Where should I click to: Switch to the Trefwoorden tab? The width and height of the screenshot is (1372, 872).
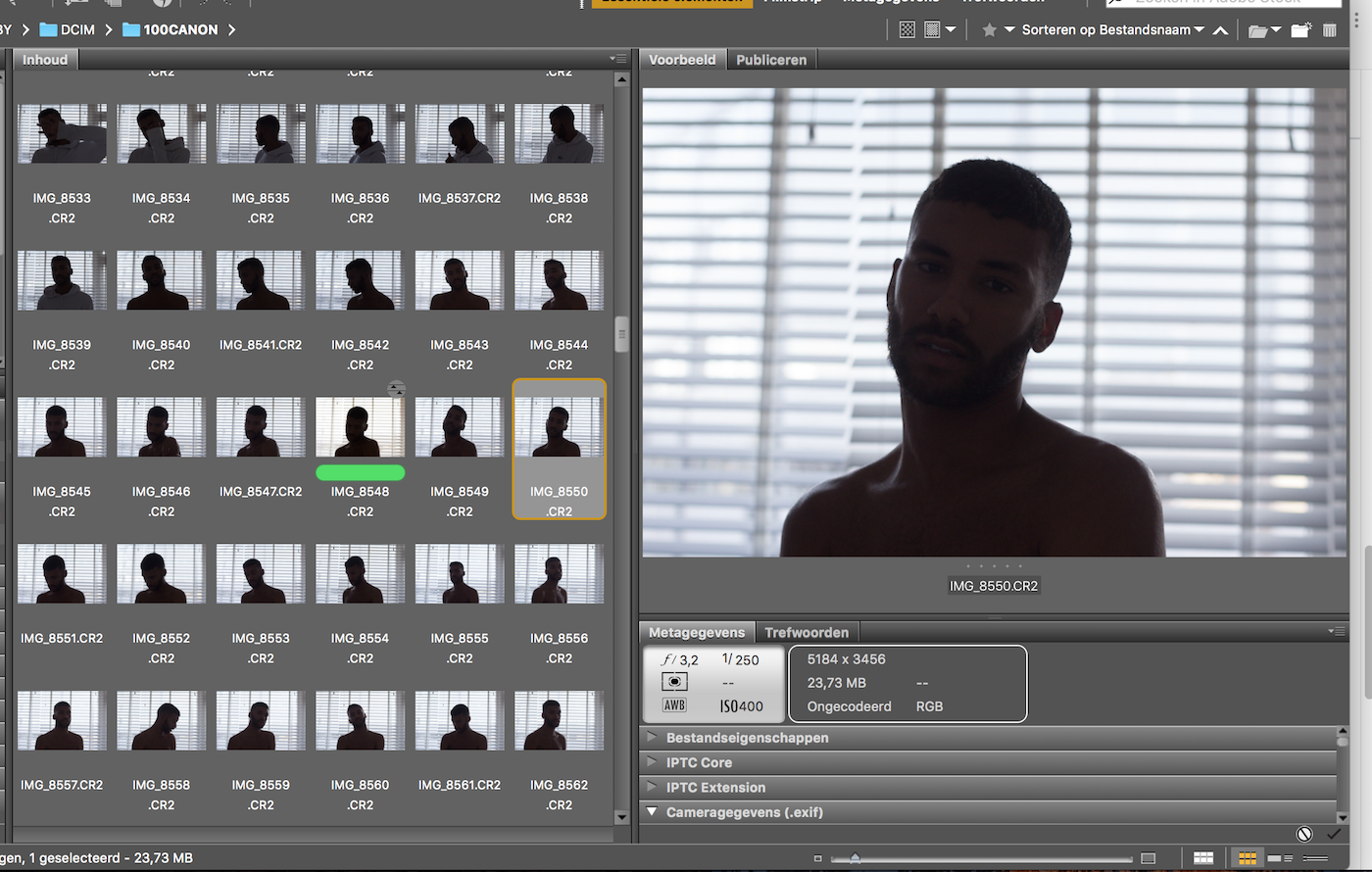(806, 633)
